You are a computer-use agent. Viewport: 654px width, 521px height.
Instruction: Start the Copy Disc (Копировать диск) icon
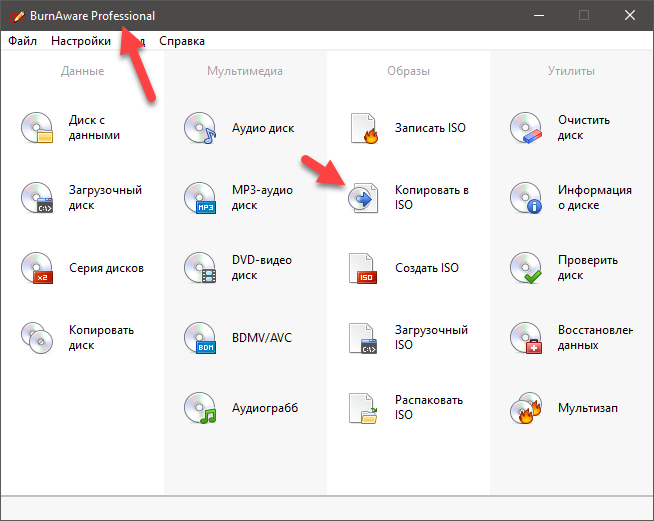tap(37, 338)
